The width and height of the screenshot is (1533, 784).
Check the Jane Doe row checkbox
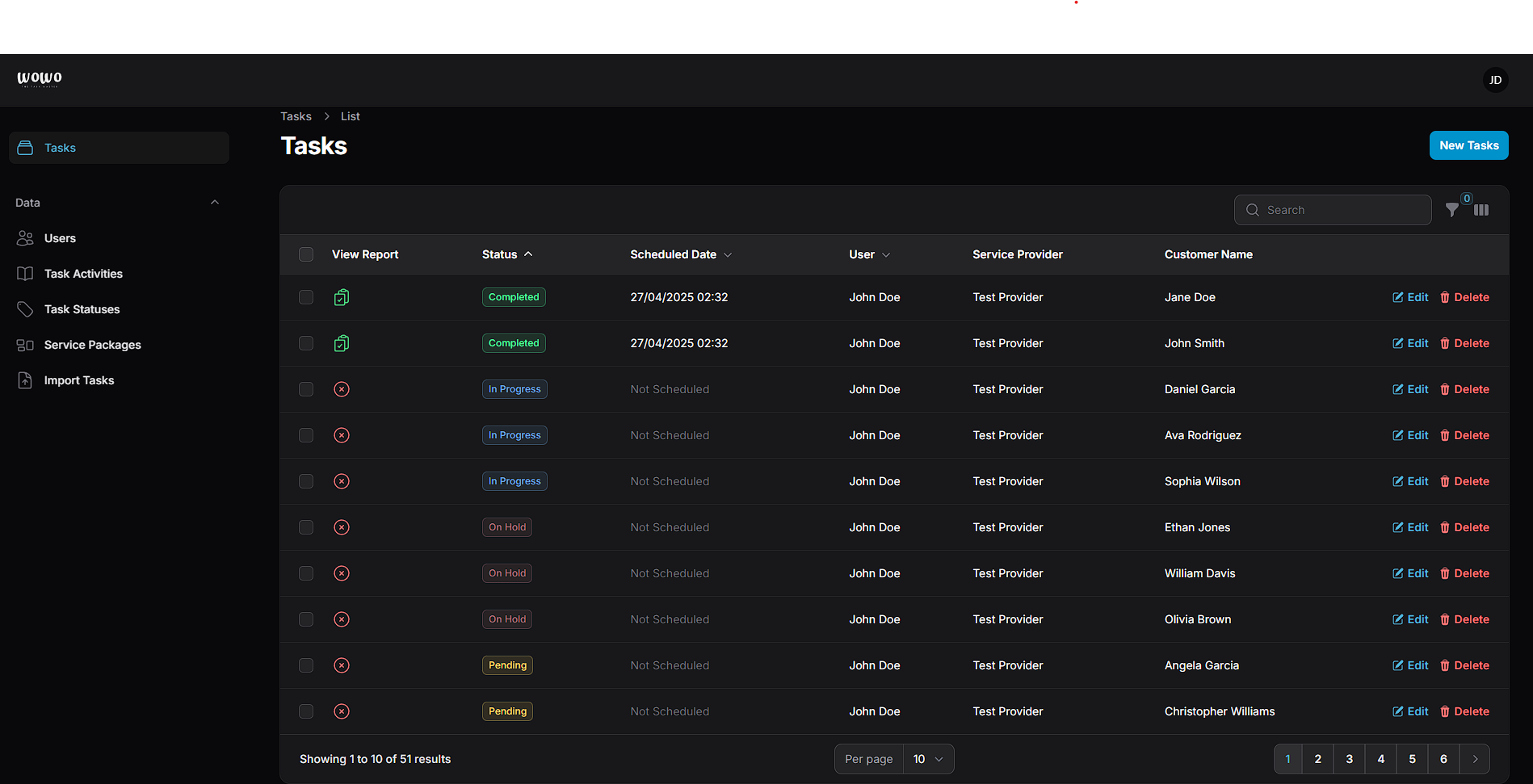(306, 297)
